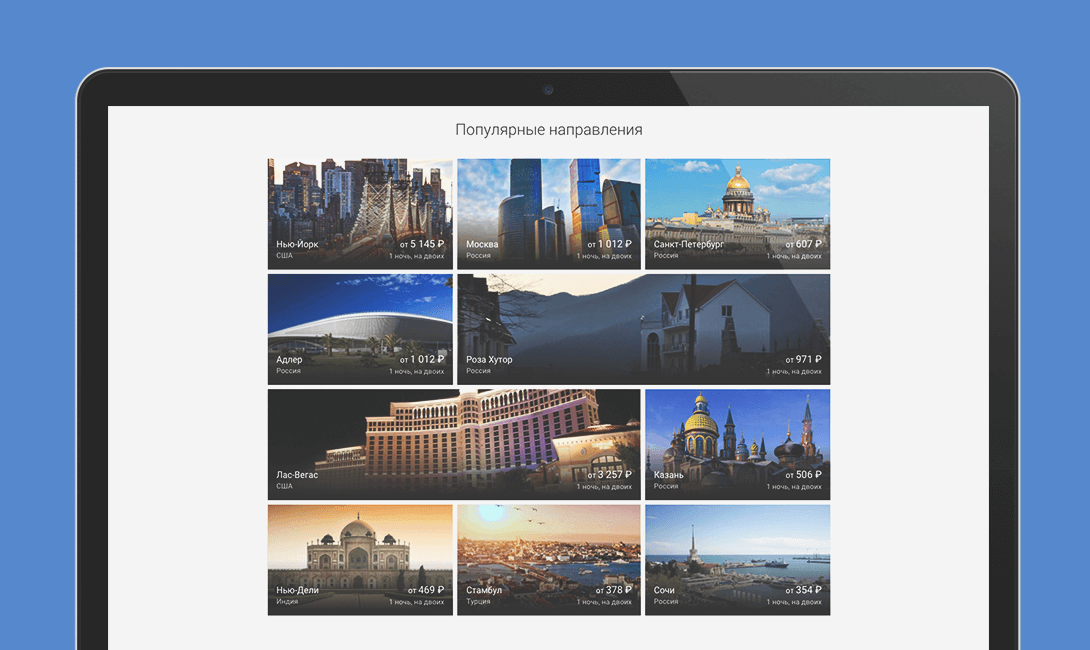Click the price 'от 378 ₽'
Viewport: 1090px width, 650px height.
pos(614,590)
